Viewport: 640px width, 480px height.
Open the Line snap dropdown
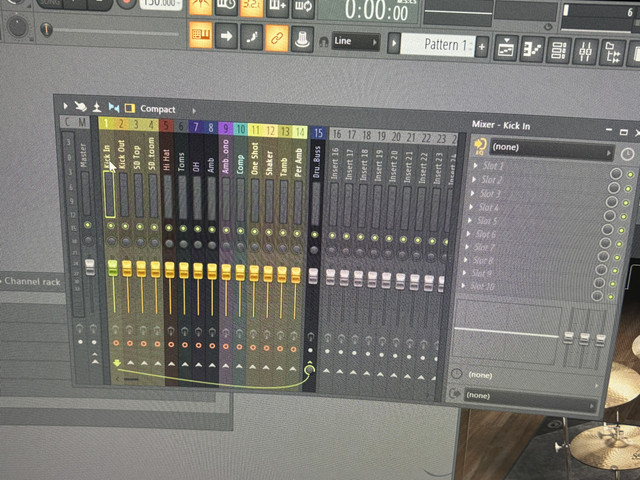click(x=356, y=42)
